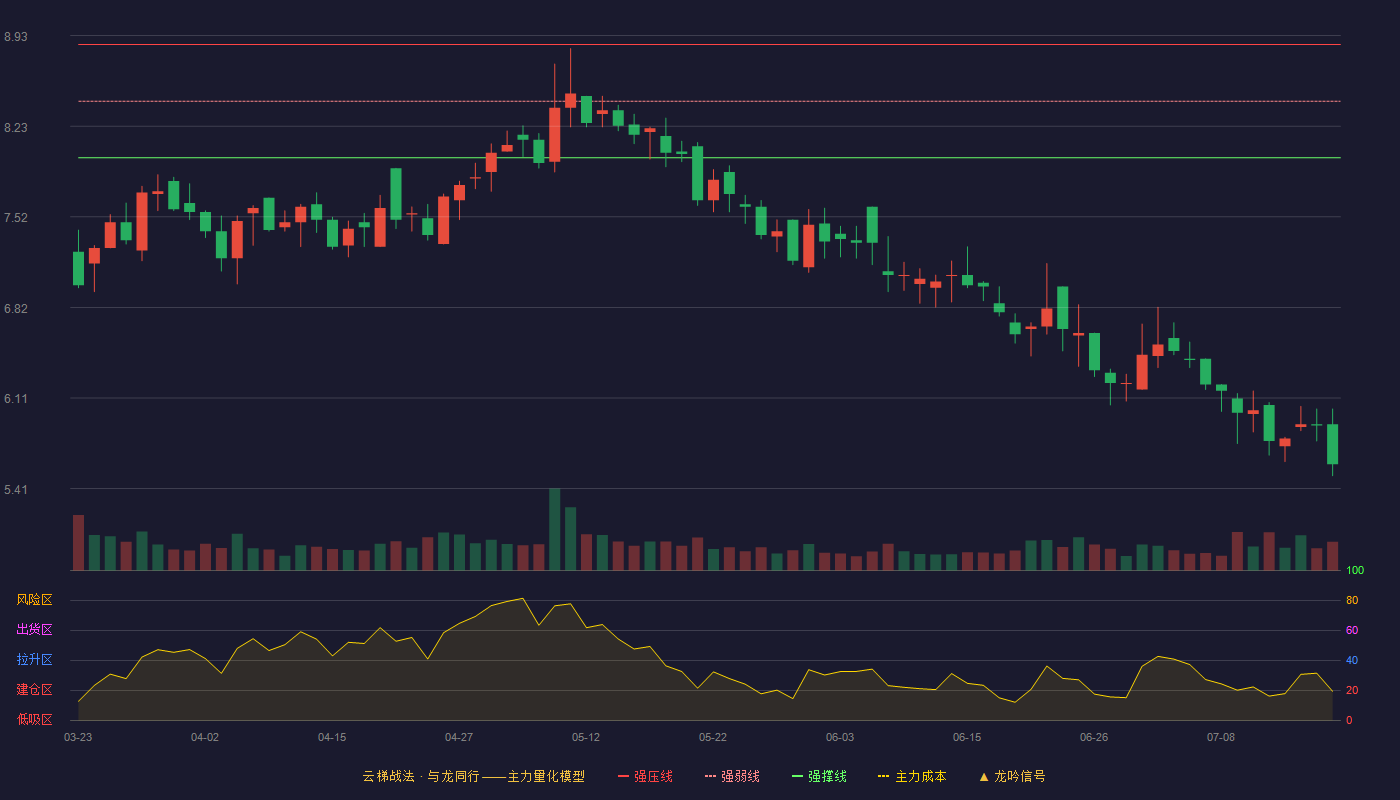Toggle the 龙吟信号 legend item
The image size is (1400, 800).
pos(1012,776)
